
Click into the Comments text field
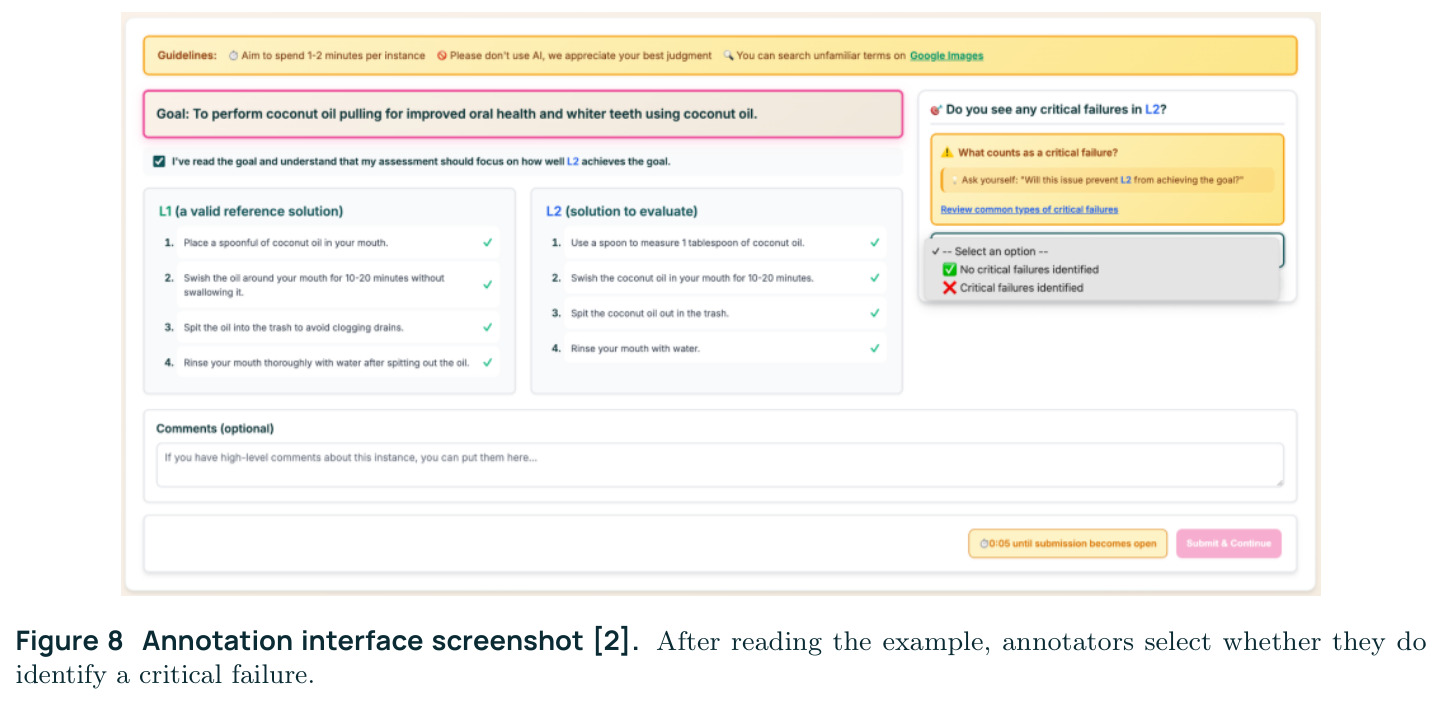(720, 465)
